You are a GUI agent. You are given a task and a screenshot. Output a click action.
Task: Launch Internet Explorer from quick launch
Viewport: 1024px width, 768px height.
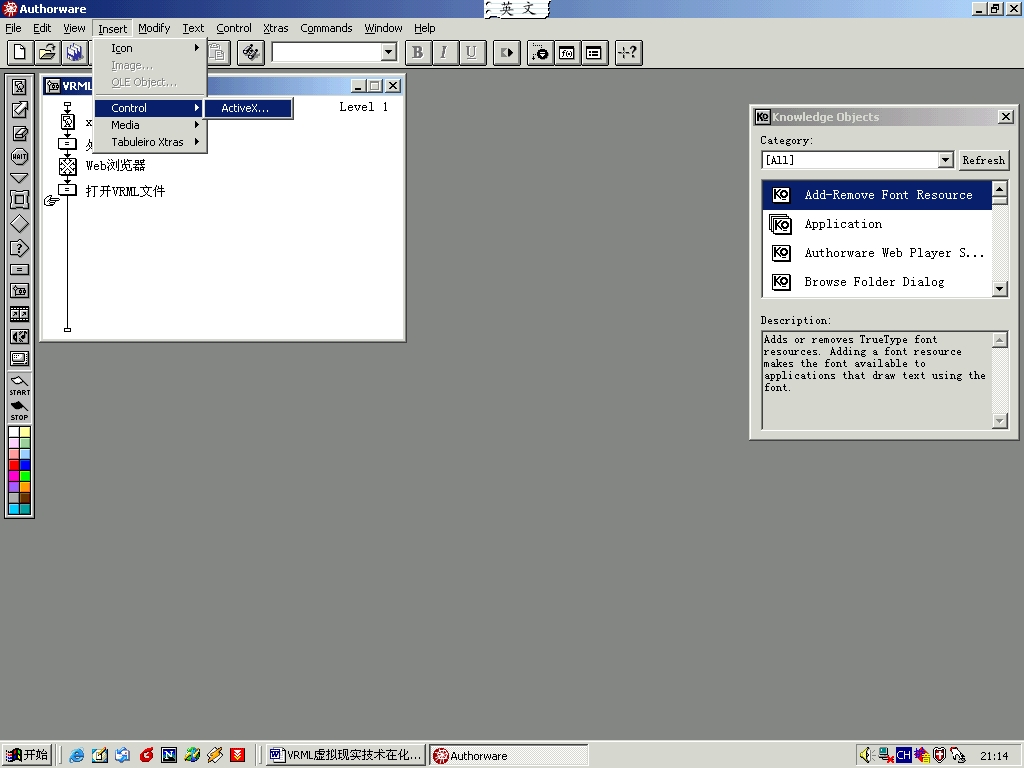click(77, 755)
